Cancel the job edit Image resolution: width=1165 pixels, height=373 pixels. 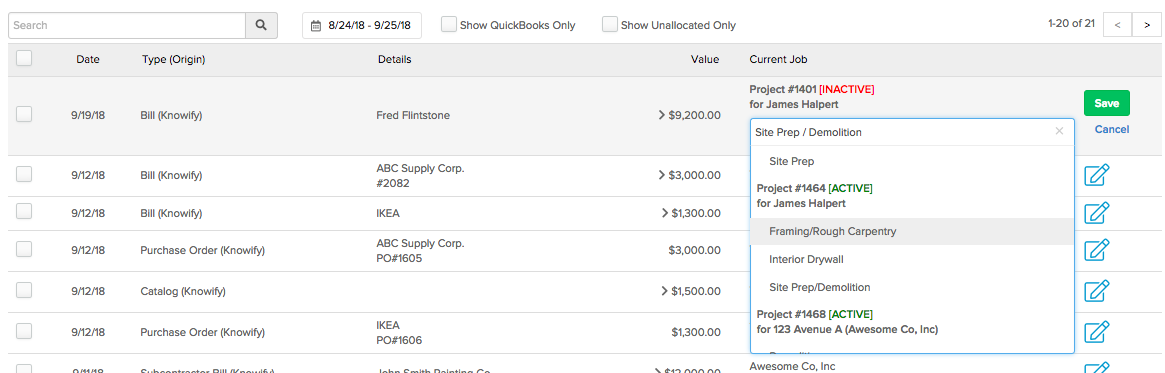(1112, 129)
